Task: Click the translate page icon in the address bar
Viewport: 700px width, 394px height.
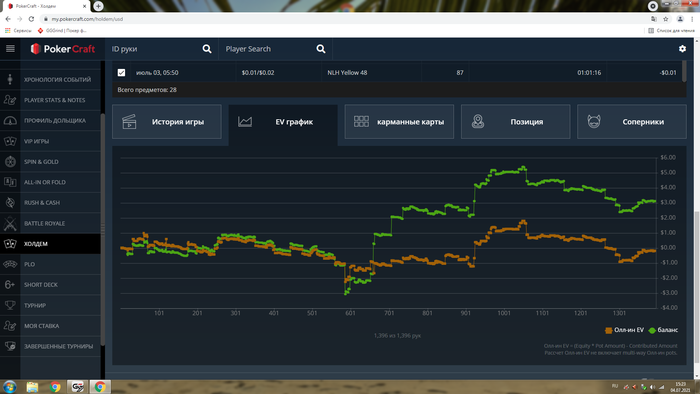Action: coord(654,19)
